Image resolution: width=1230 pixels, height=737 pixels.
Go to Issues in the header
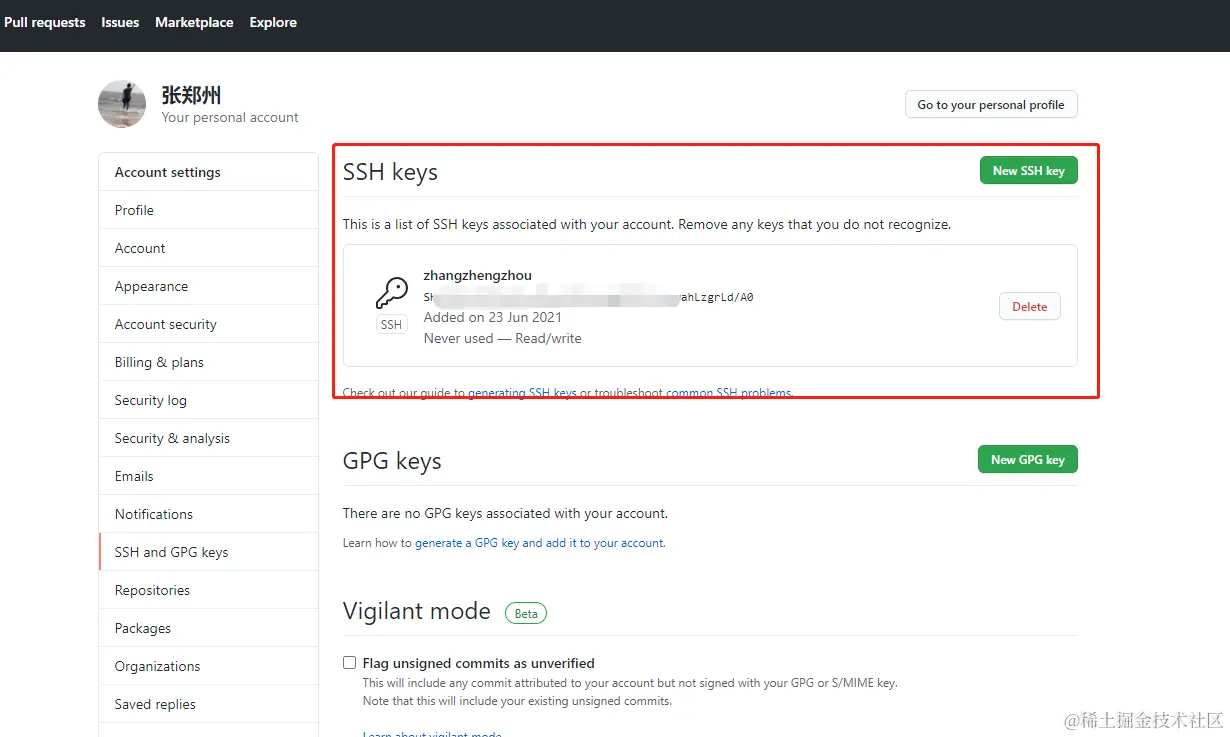tap(120, 22)
